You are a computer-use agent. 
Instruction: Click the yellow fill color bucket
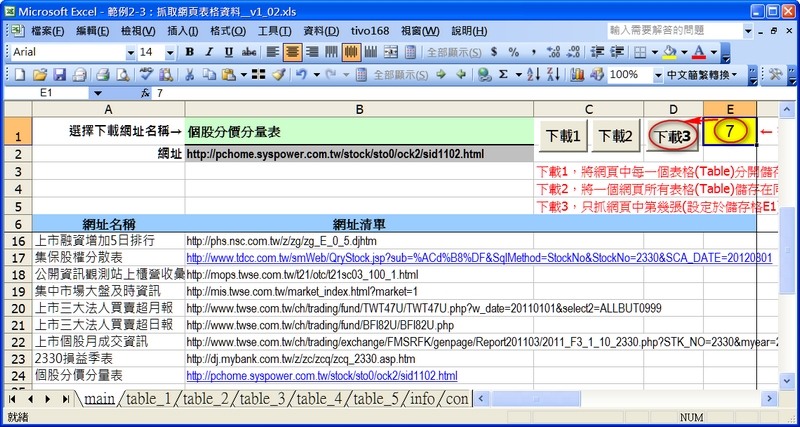(x=669, y=52)
